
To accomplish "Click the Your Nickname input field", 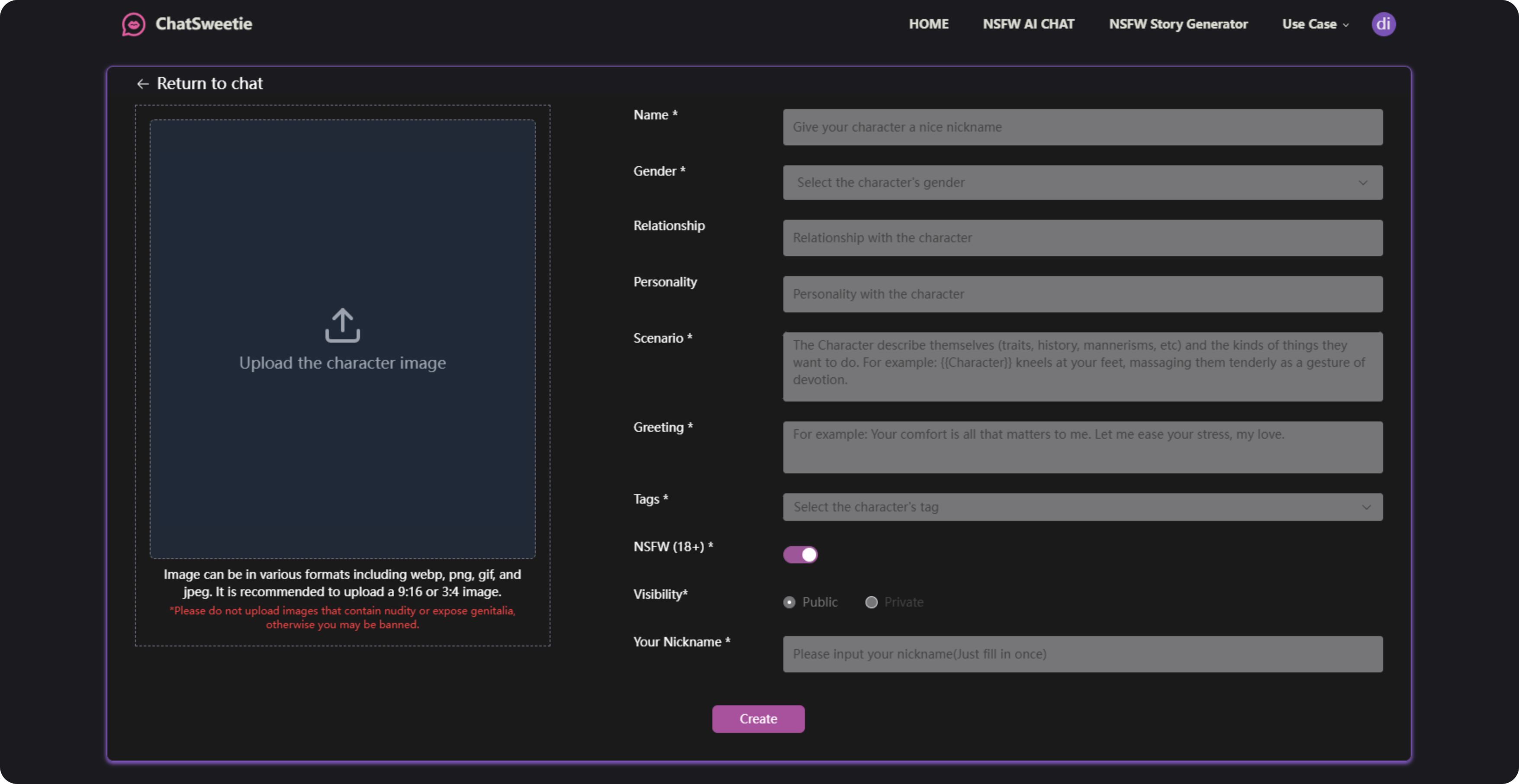I will click(x=1082, y=654).
